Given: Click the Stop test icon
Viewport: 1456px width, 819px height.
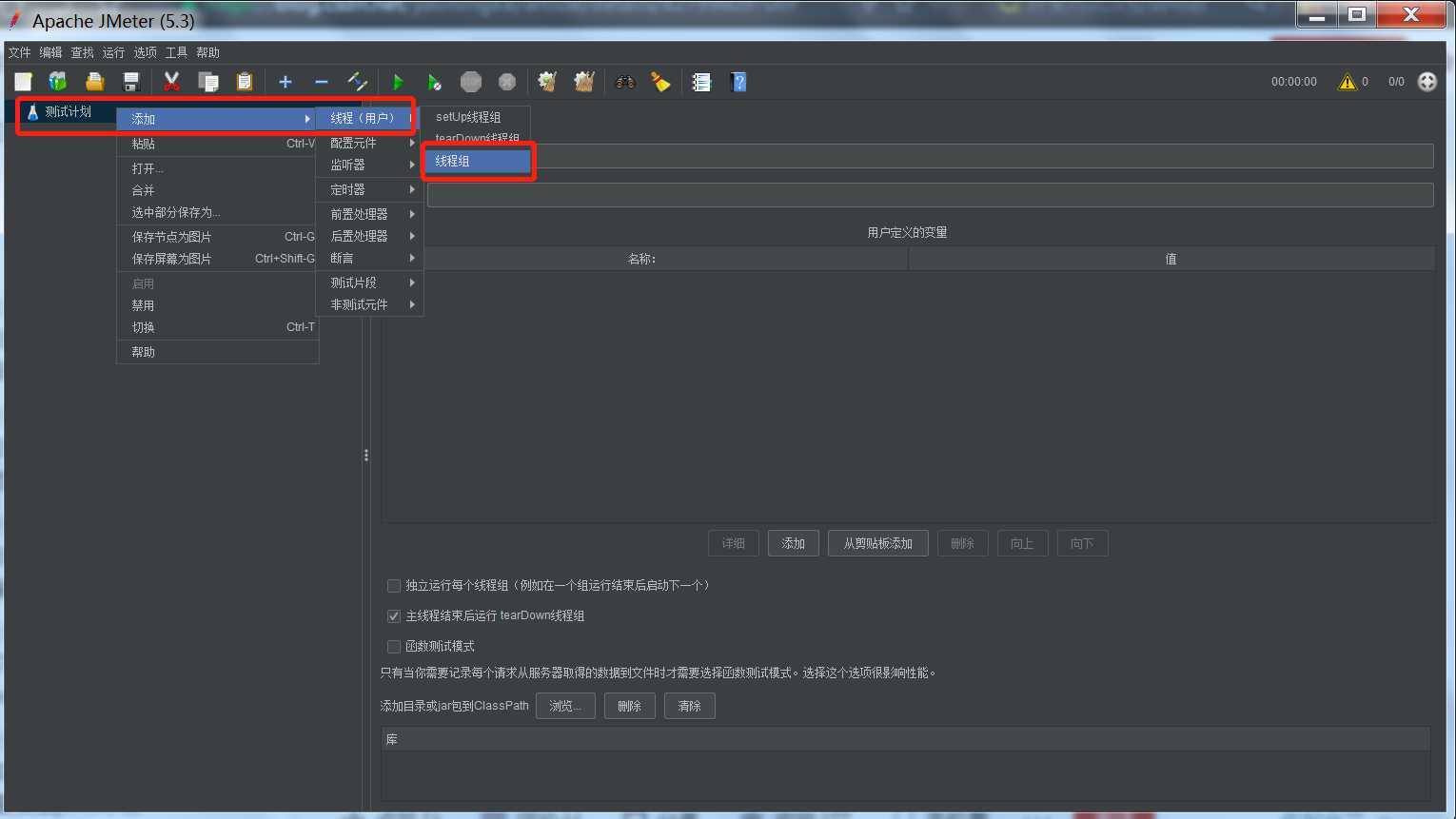Looking at the screenshot, I should [x=471, y=82].
